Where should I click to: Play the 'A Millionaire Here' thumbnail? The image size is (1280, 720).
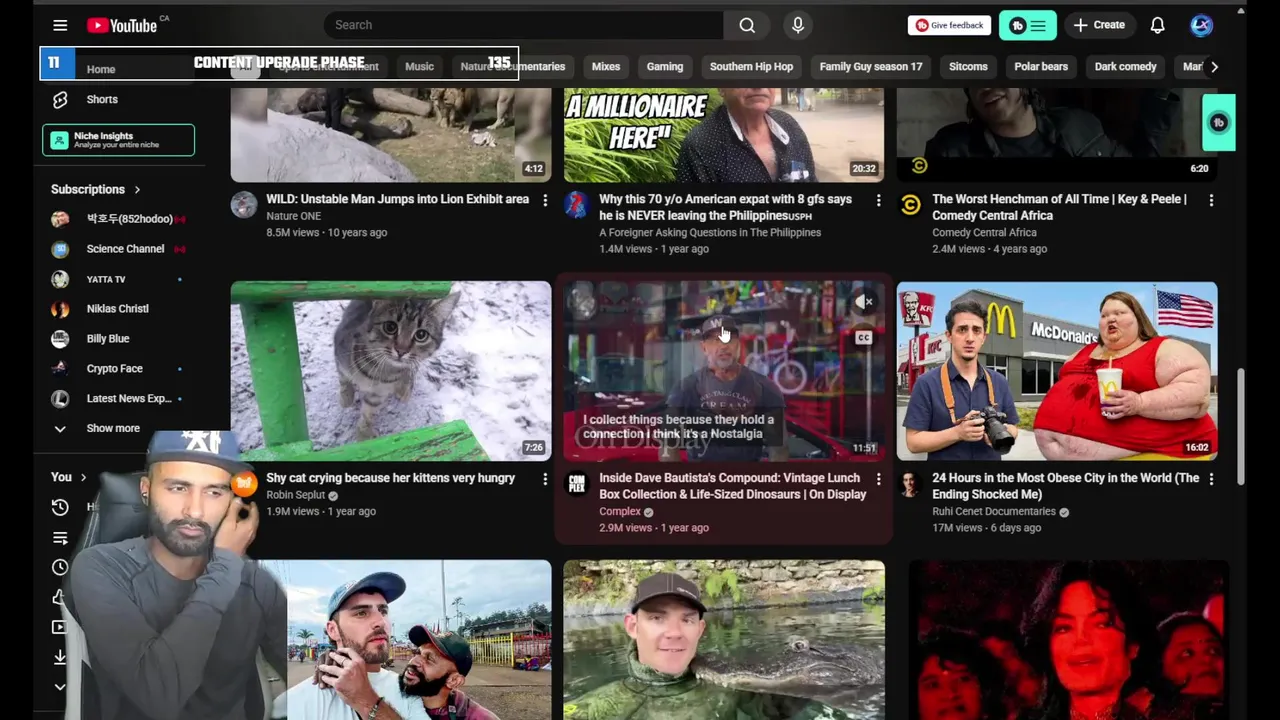click(x=724, y=135)
